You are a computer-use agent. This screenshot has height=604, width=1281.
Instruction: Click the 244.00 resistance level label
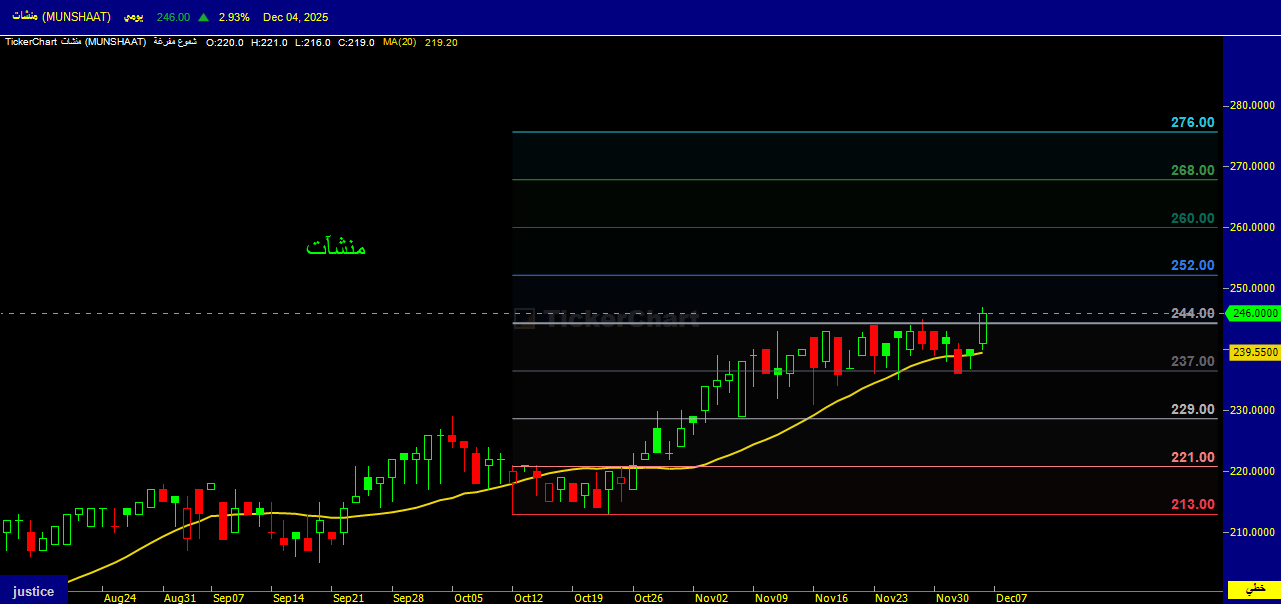[x=1192, y=313]
